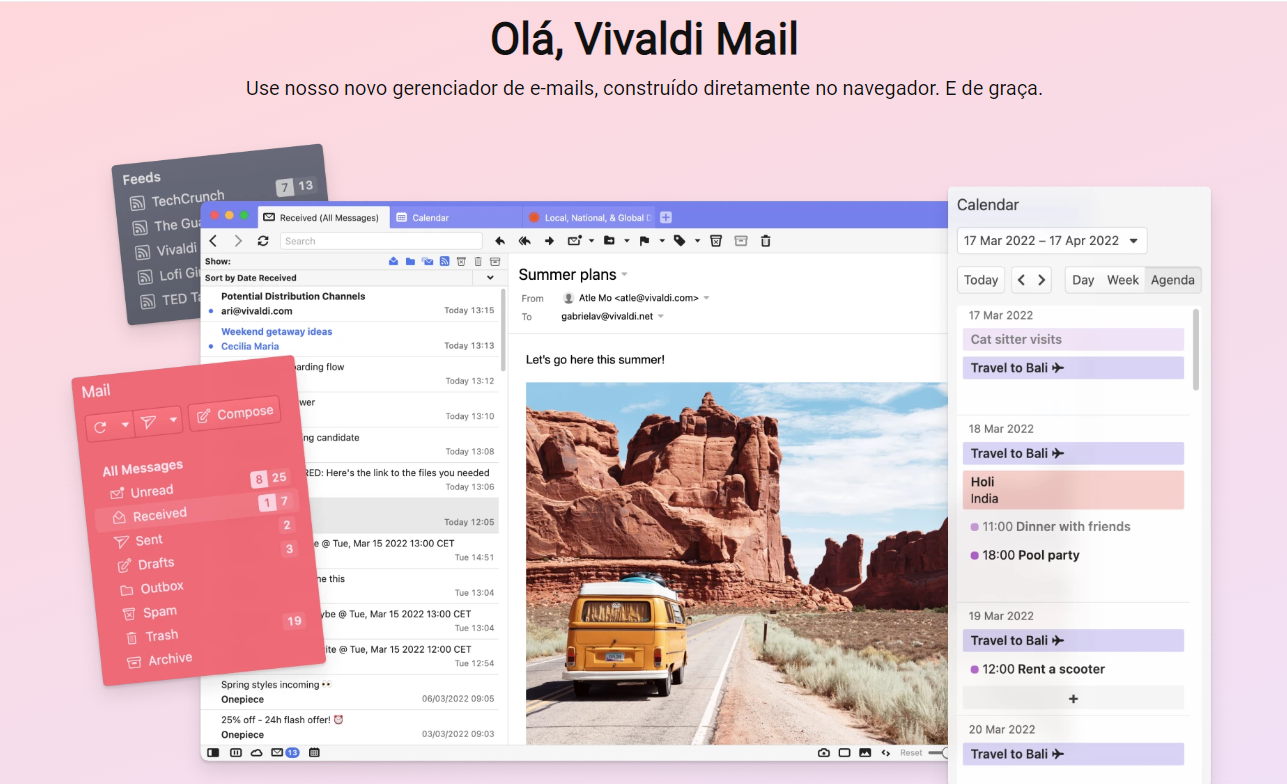The width and height of the screenshot is (1287, 784).
Task: Select the Day calendar view
Action: [x=1083, y=280]
